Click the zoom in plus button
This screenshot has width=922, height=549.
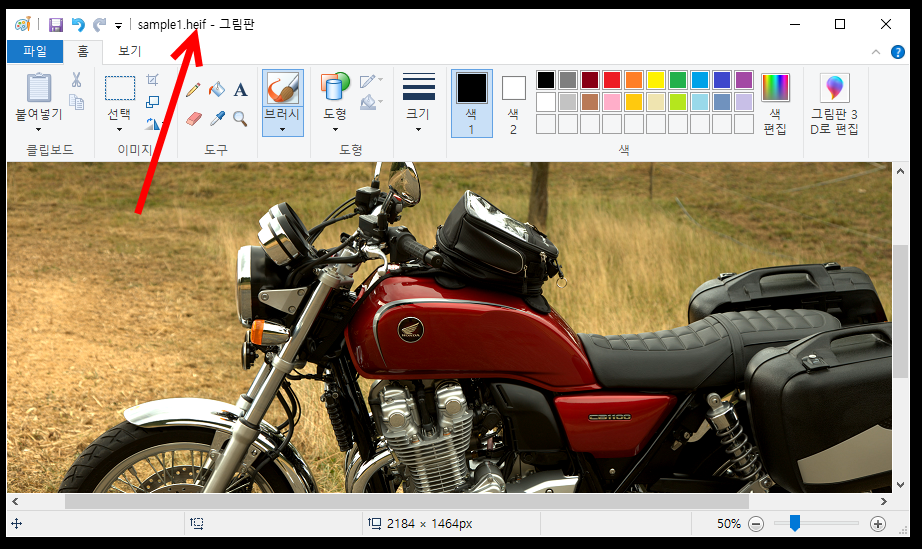point(877,524)
